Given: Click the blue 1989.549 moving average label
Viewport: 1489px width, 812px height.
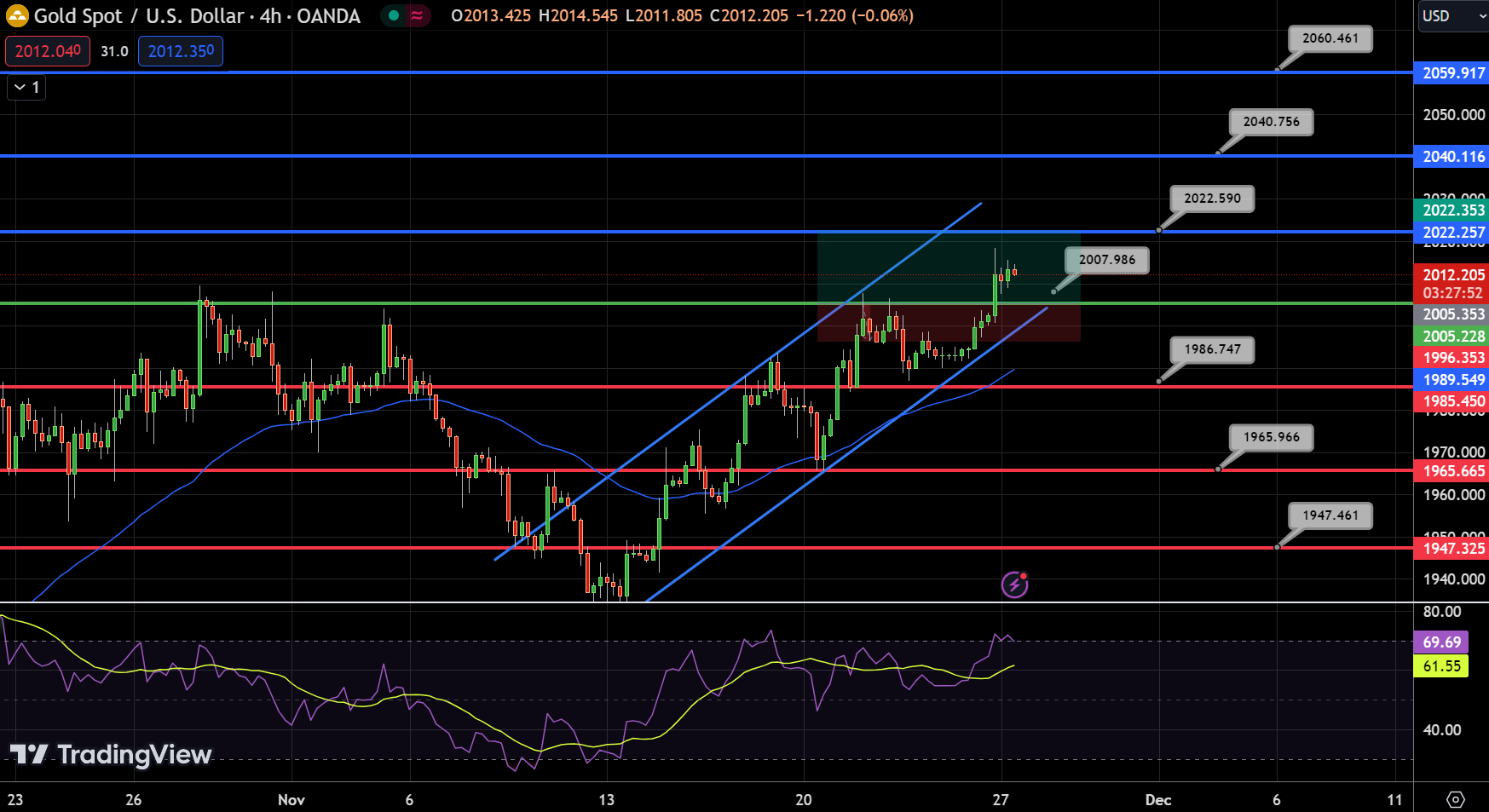Looking at the screenshot, I should [x=1451, y=380].
